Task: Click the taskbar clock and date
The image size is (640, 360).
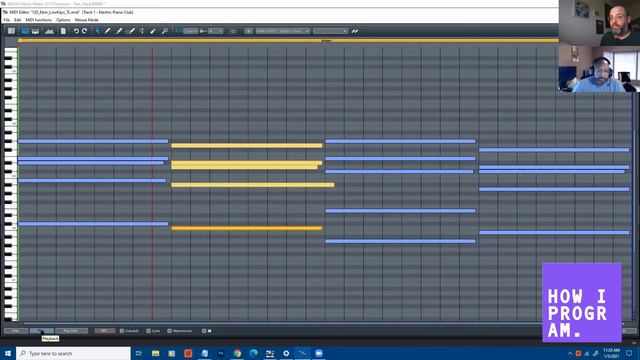Action: (611, 353)
